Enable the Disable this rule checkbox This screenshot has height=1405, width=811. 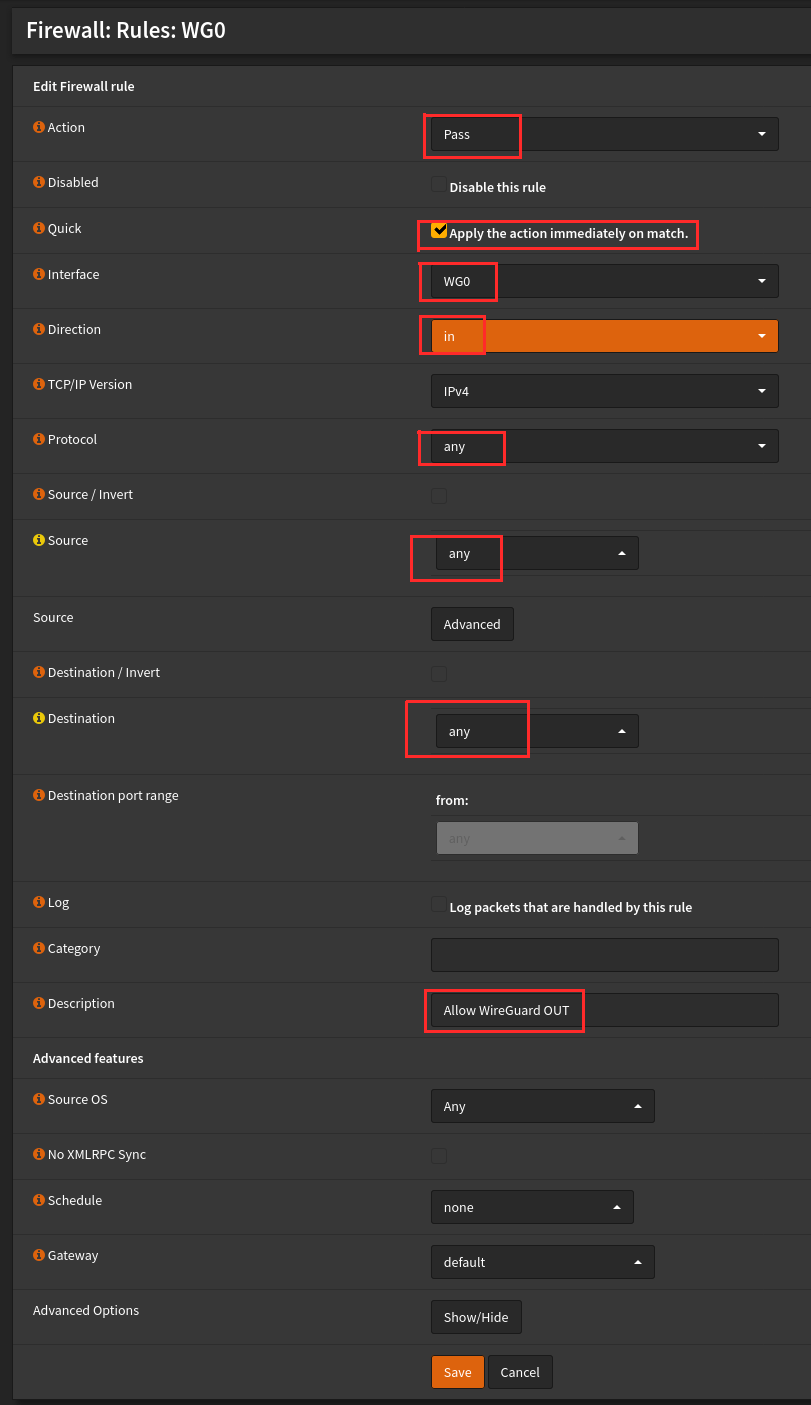[438, 185]
